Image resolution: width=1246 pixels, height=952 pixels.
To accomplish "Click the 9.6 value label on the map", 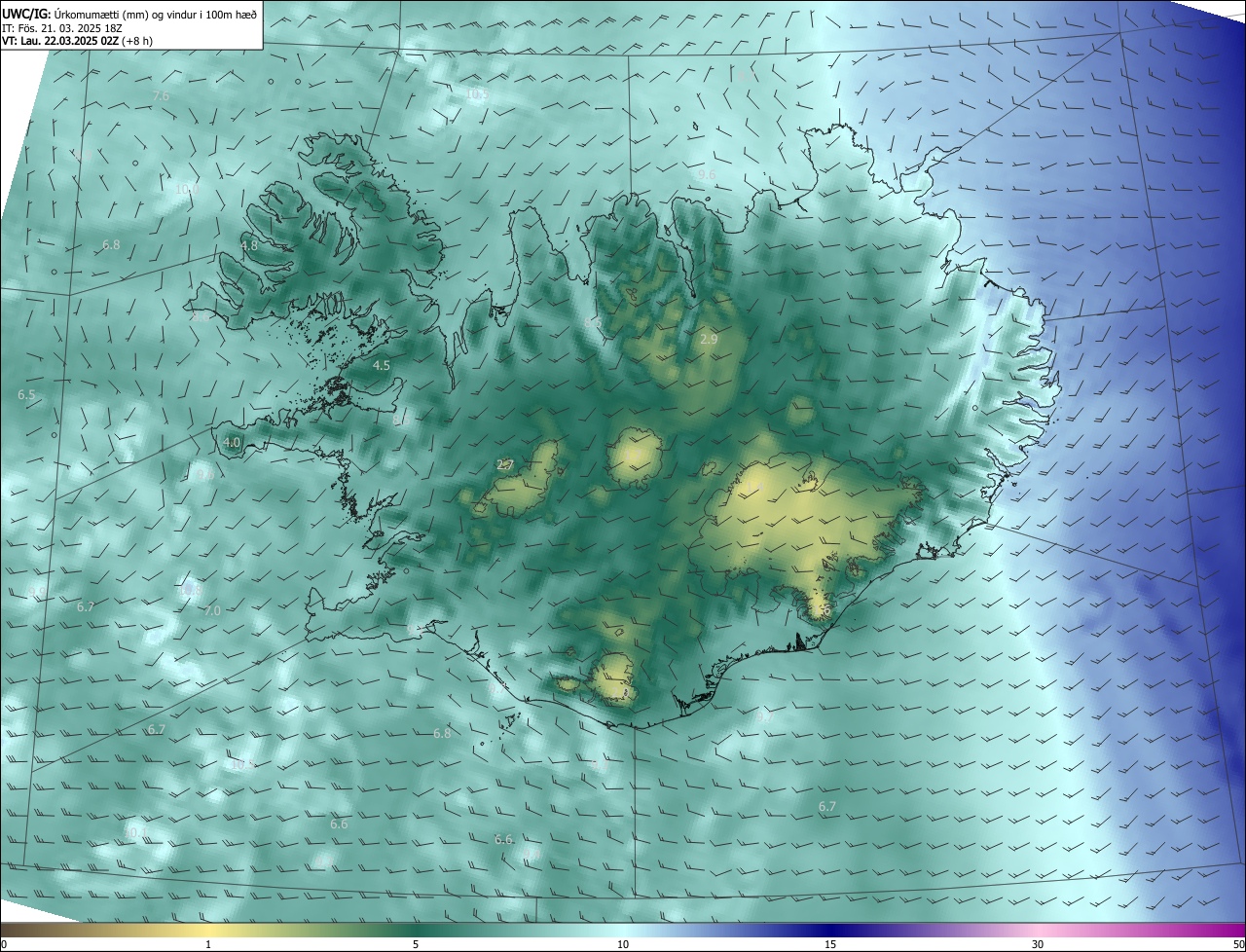I will pos(707,175).
